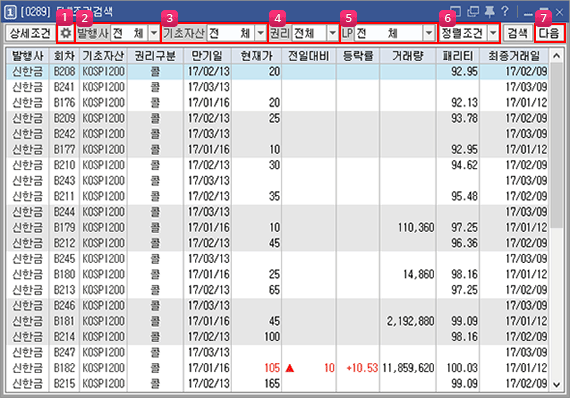
Task: Select row B243
Action: click(277, 181)
